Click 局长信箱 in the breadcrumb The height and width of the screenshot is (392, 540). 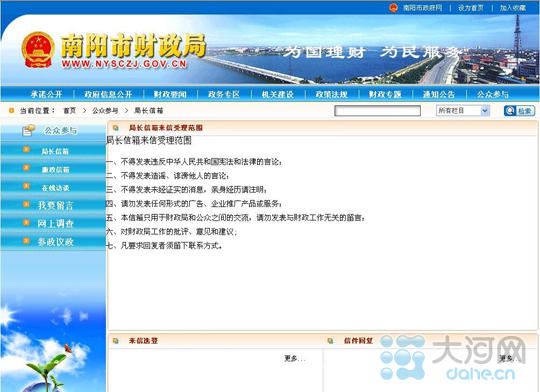pyautogui.click(x=148, y=111)
